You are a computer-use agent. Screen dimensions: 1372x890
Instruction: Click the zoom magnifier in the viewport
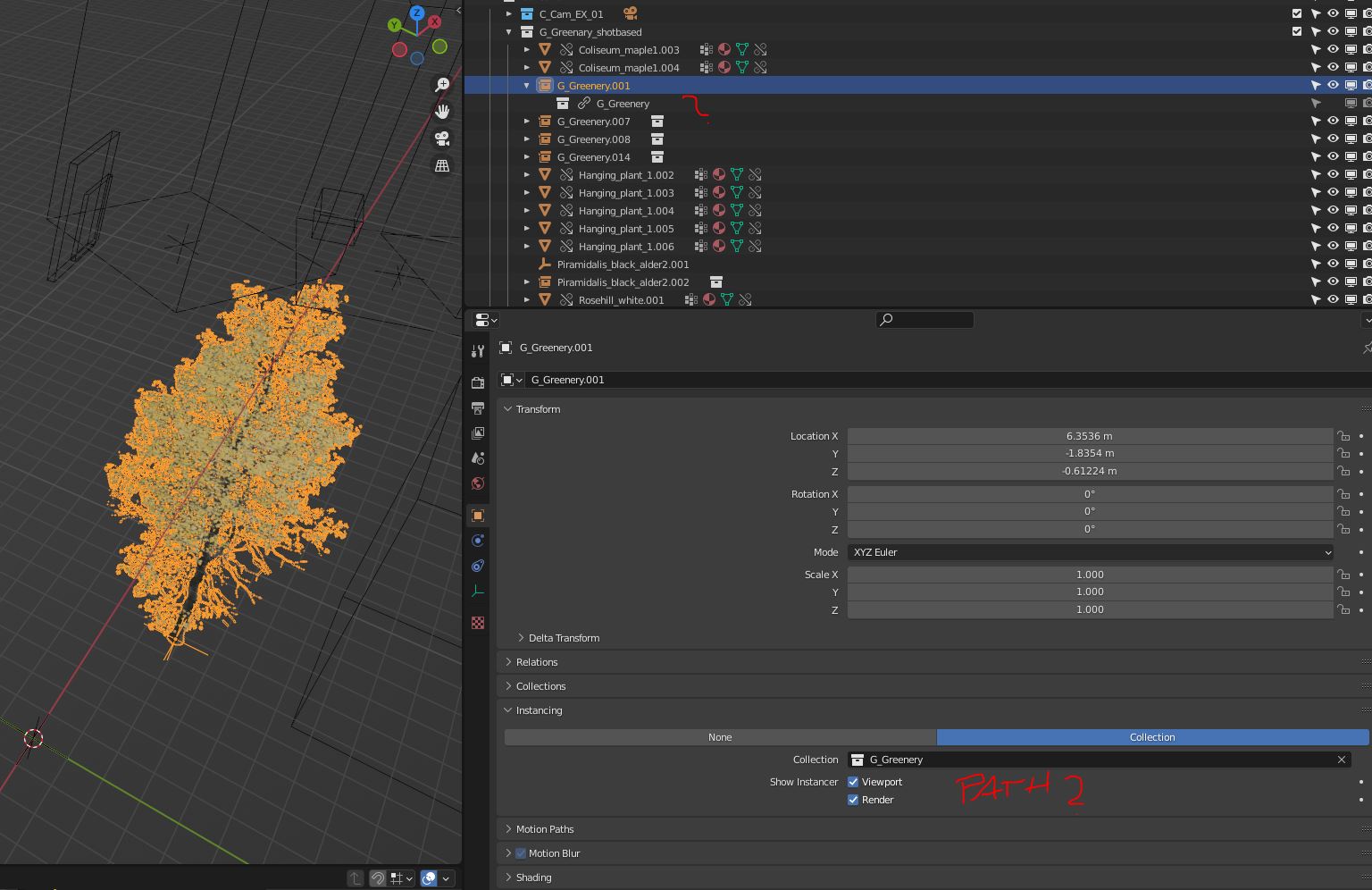(x=442, y=84)
